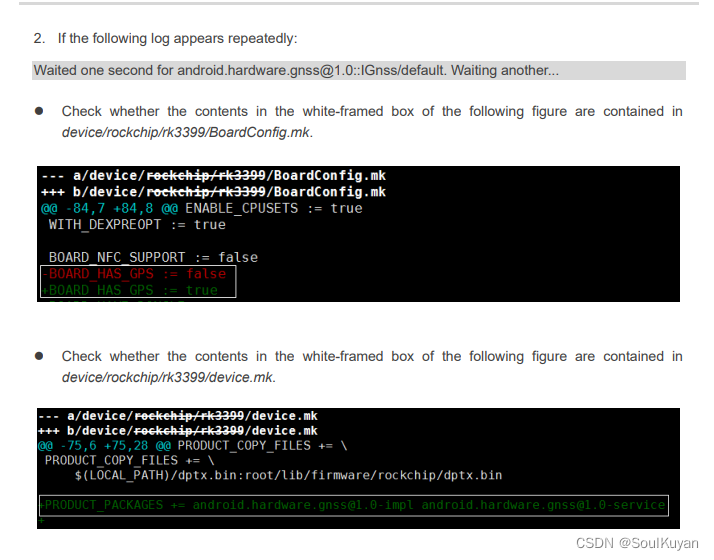This screenshot has height=560, width=714.
Task: Click the line '+++ b/device/.../BoardConfig.mk'
Action: point(214,192)
